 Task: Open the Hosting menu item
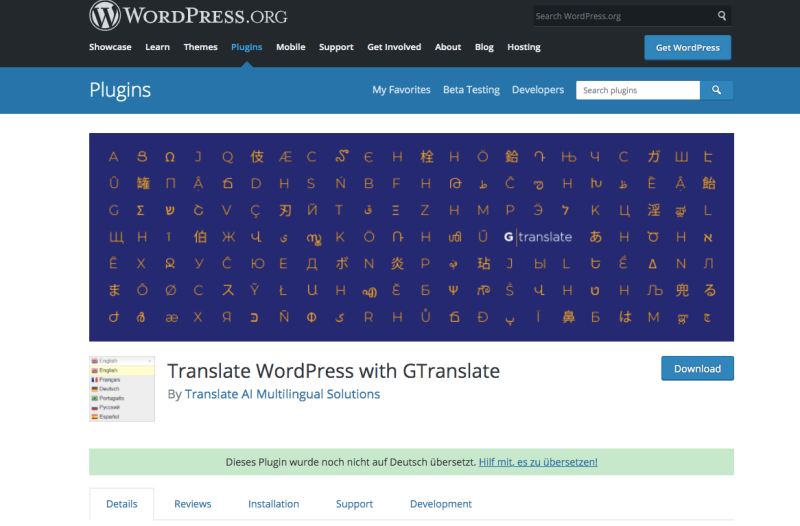pos(524,47)
